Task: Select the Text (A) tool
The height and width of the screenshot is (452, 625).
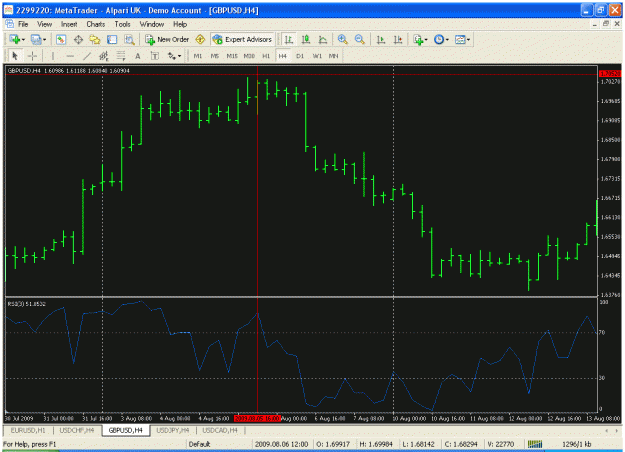Action: click(138, 56)
